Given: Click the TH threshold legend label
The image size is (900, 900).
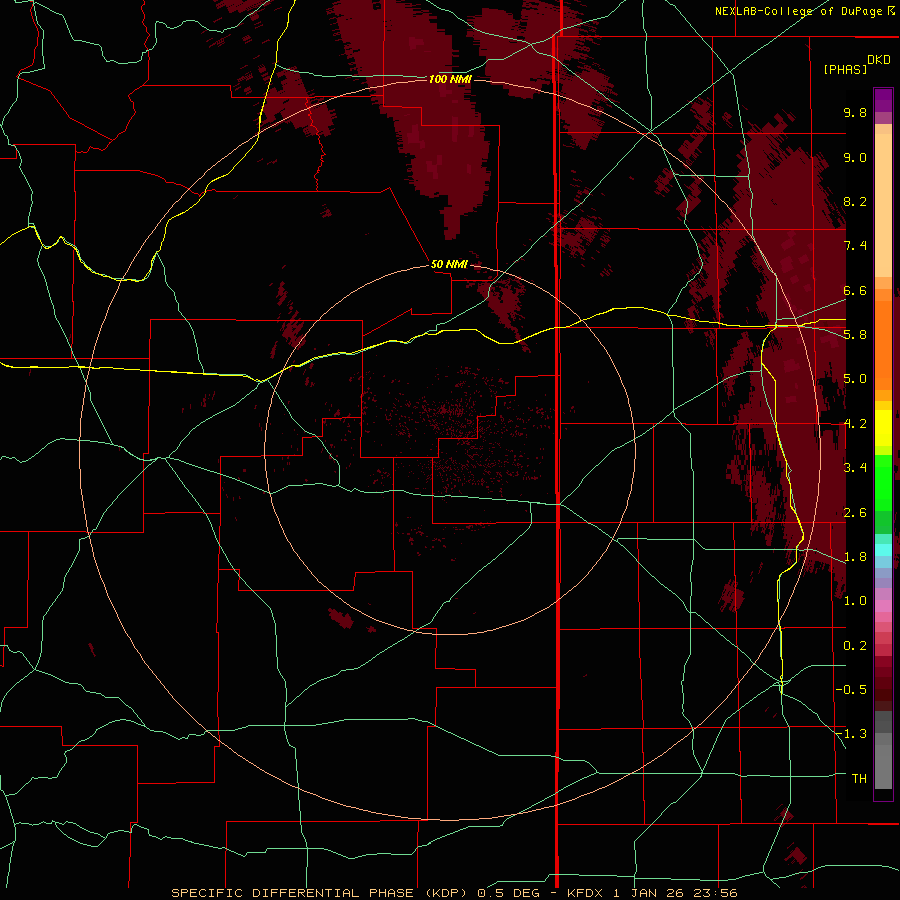Looking at the screenshot, I should [859, 779].
